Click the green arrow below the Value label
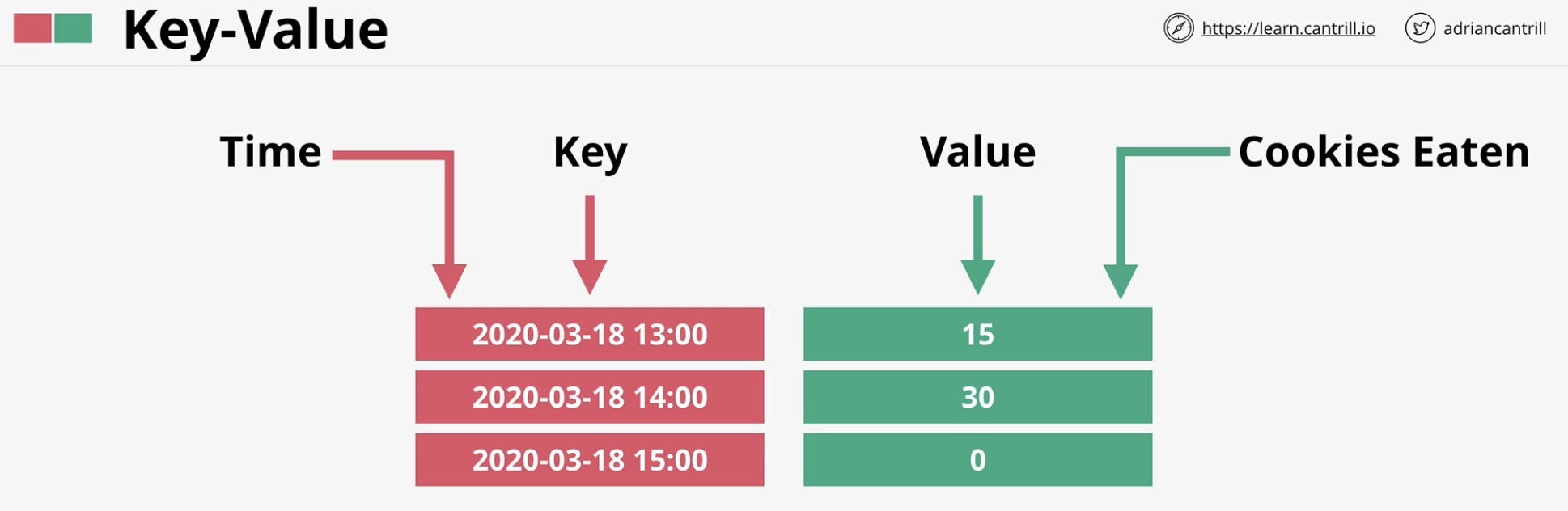Viewport: 1568px width, 511px height. pos(977,245)
